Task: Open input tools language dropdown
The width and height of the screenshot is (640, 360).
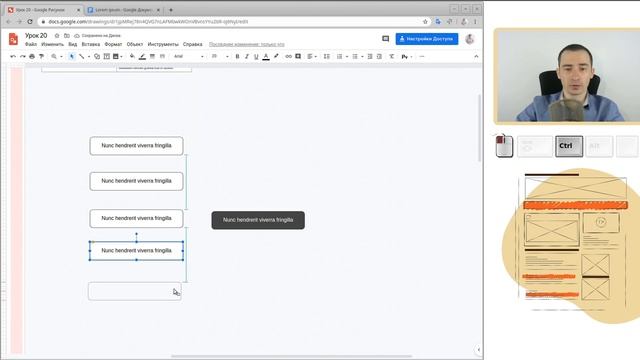Action: tap(407, 57)
